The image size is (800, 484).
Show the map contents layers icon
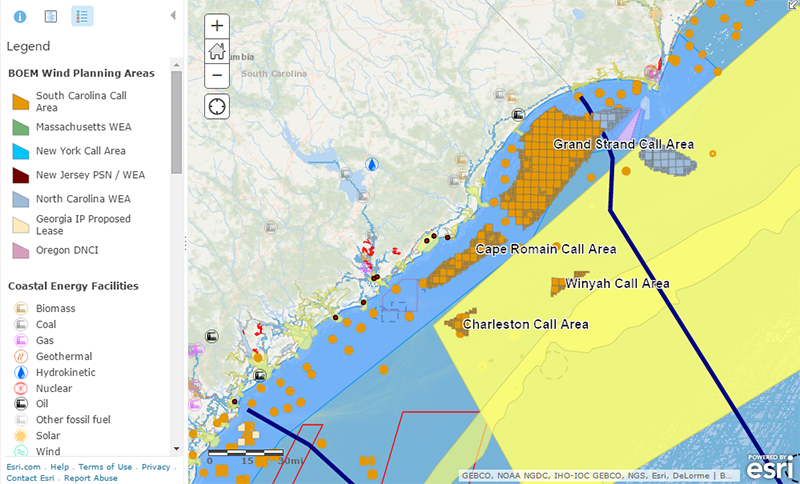(x=51, y=16)
